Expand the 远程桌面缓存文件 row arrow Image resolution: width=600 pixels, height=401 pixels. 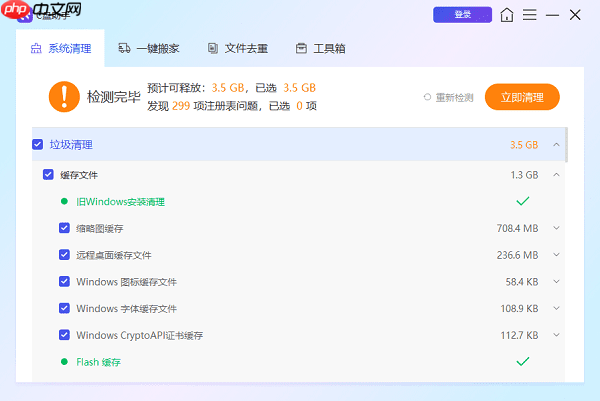[x=556, y=255]
